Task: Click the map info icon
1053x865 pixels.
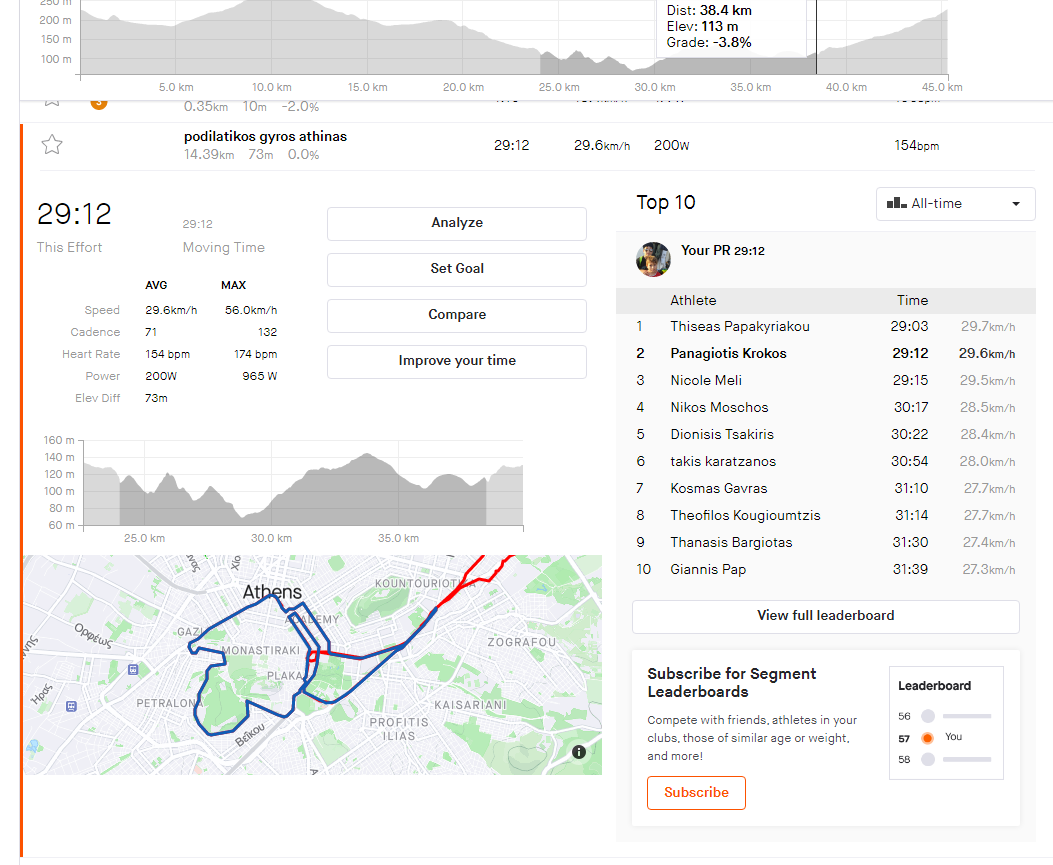Action: tap(579, 752)
